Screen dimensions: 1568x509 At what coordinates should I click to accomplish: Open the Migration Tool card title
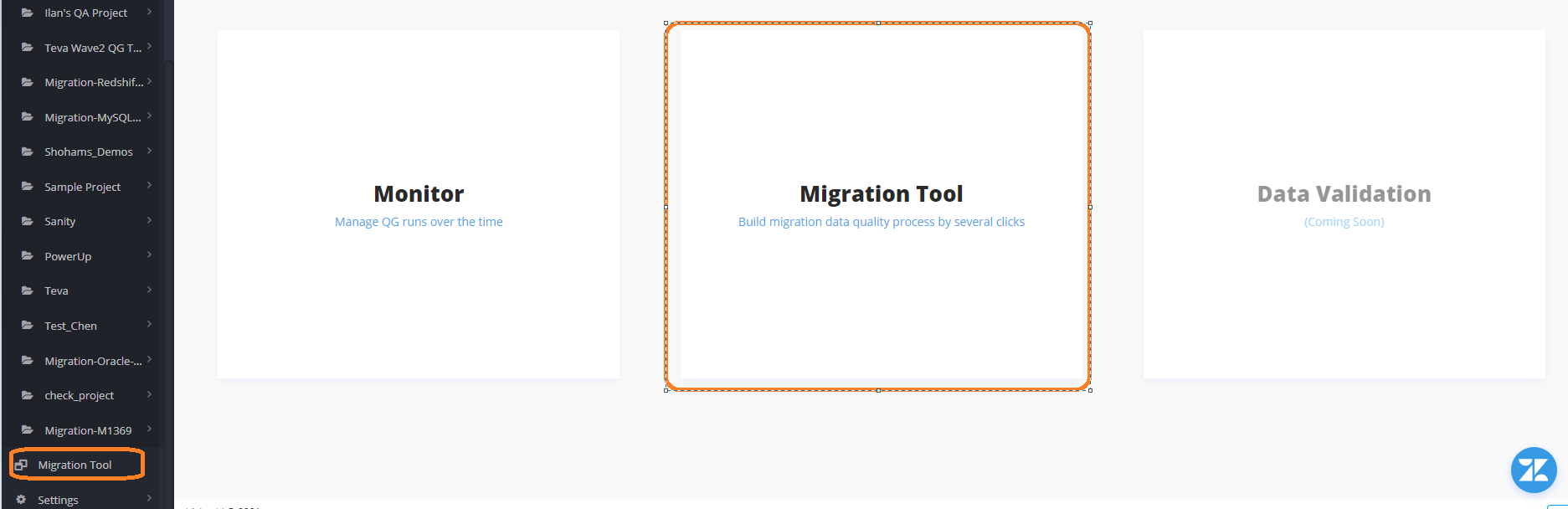pos(882,193)
